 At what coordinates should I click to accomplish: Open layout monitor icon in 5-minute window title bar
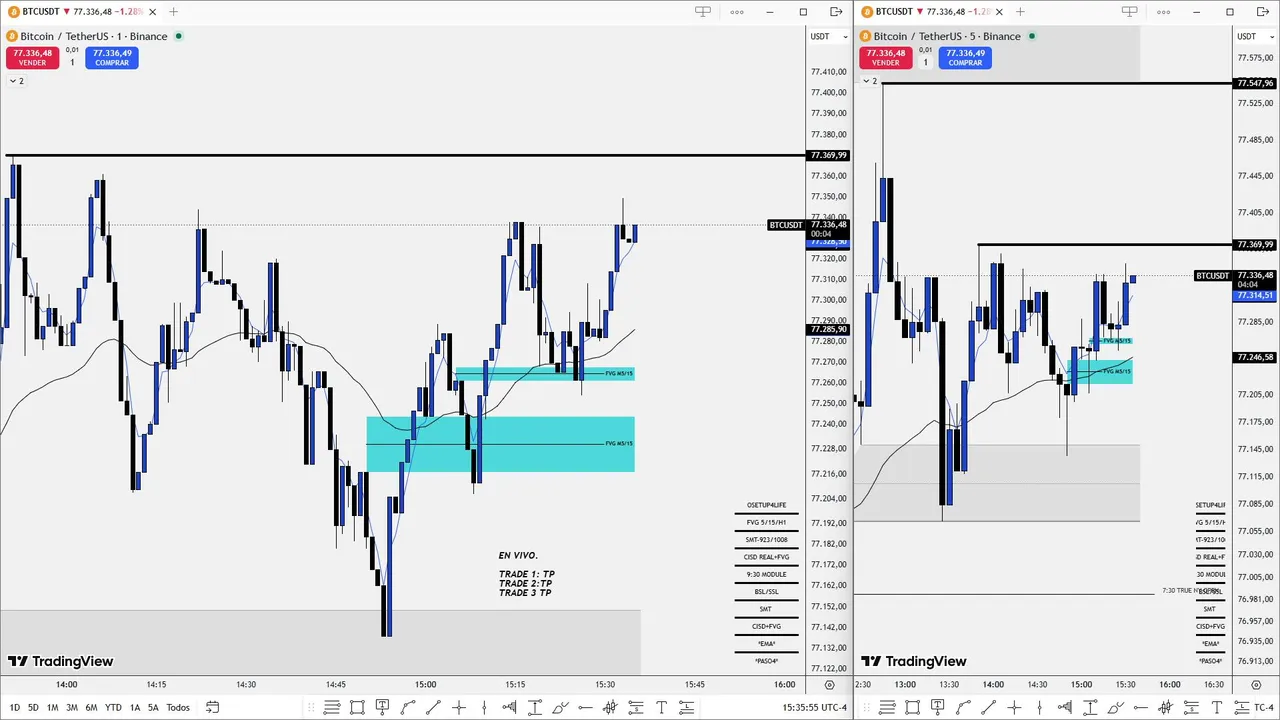pyautogui.click(x=1129, y=12)
